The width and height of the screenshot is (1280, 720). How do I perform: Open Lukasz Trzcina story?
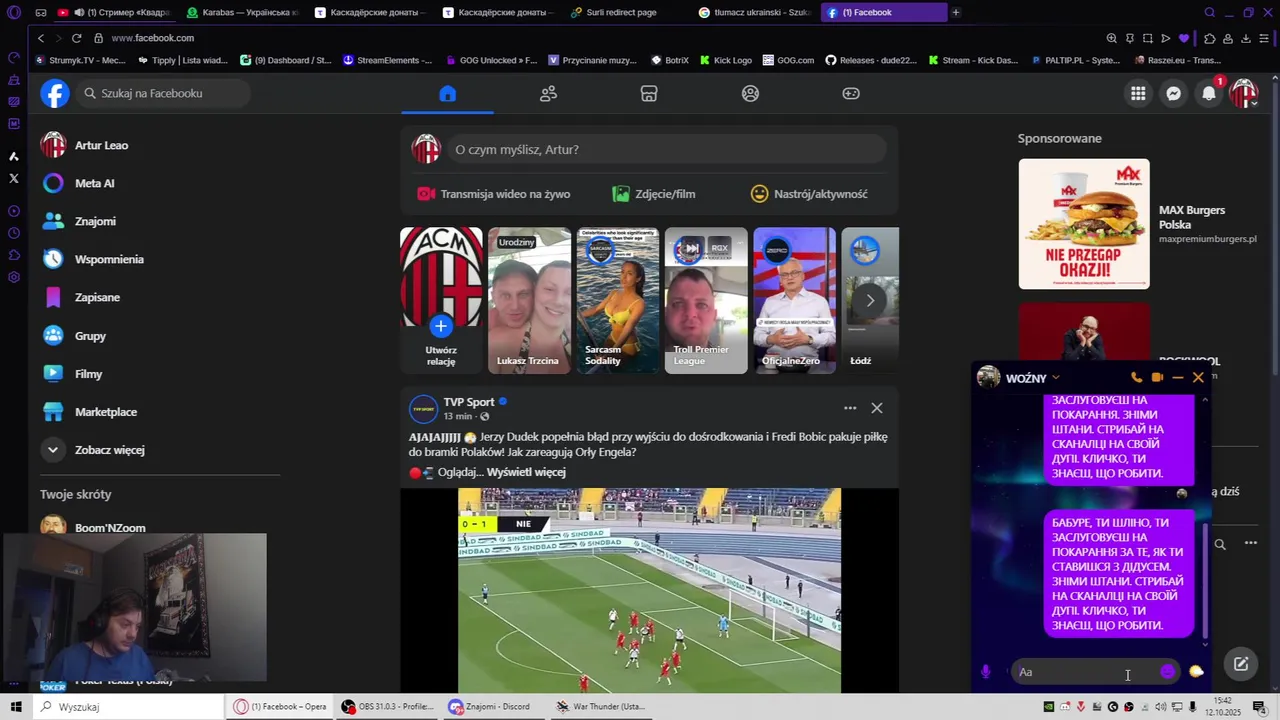529,300
